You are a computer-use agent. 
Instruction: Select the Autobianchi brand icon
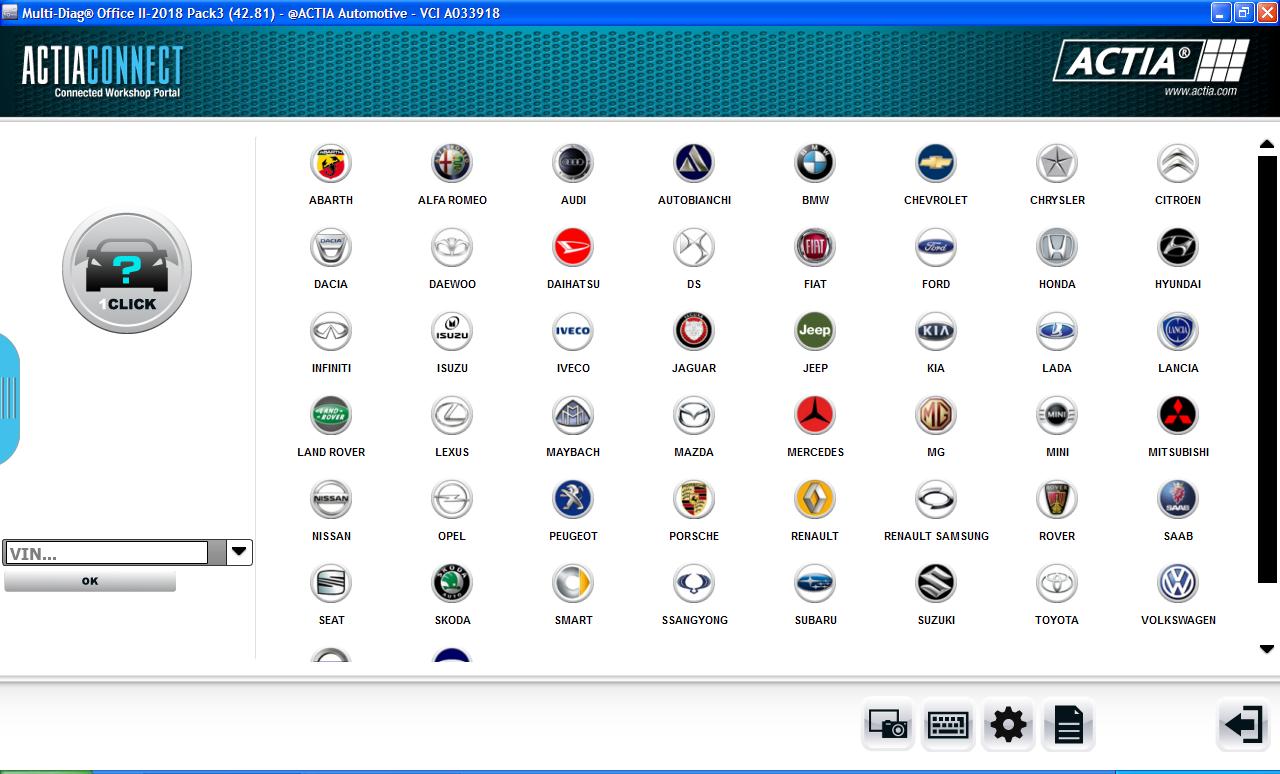(x=694, y=163)
